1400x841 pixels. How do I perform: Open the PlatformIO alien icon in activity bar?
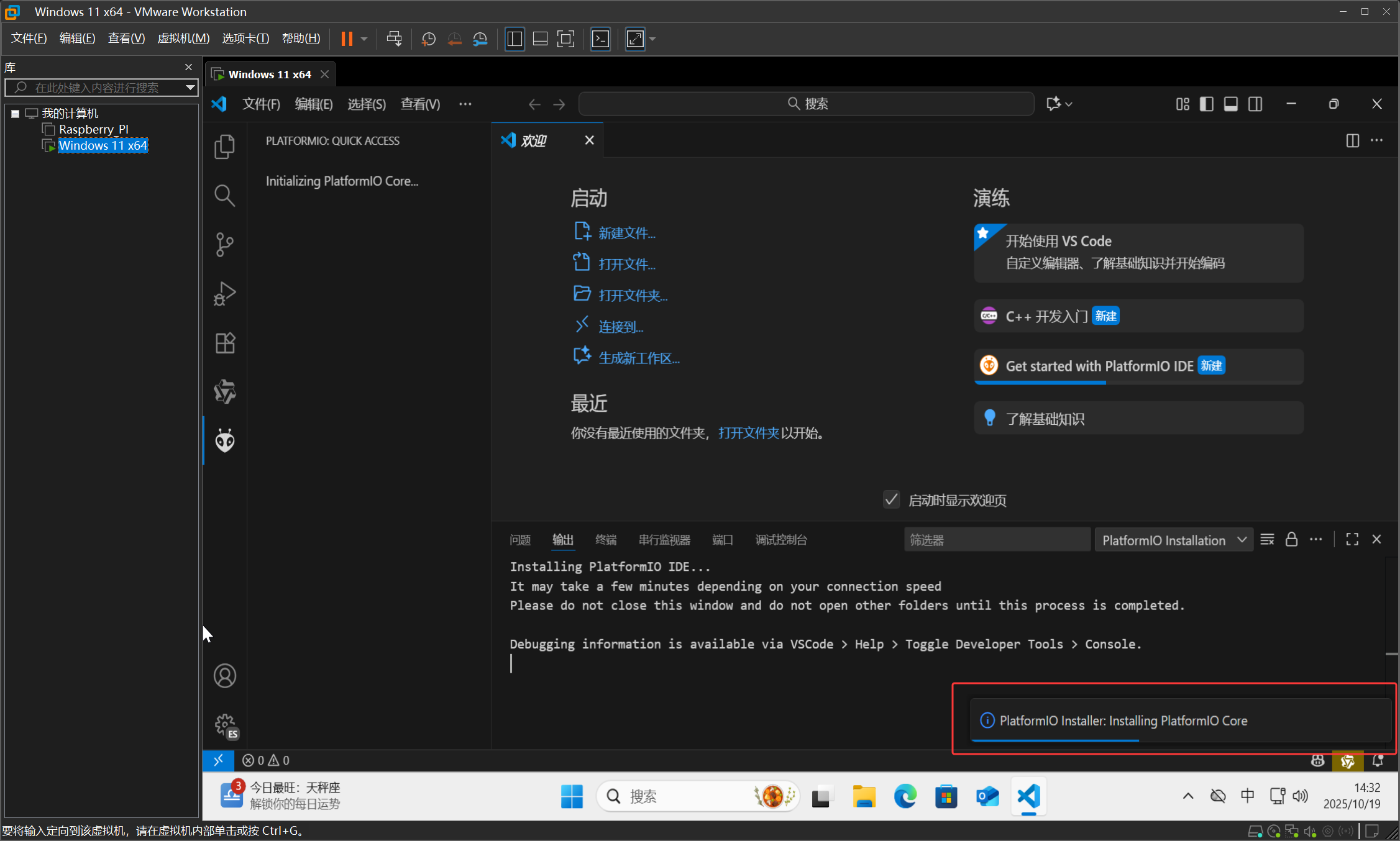(x=224, y=440)
